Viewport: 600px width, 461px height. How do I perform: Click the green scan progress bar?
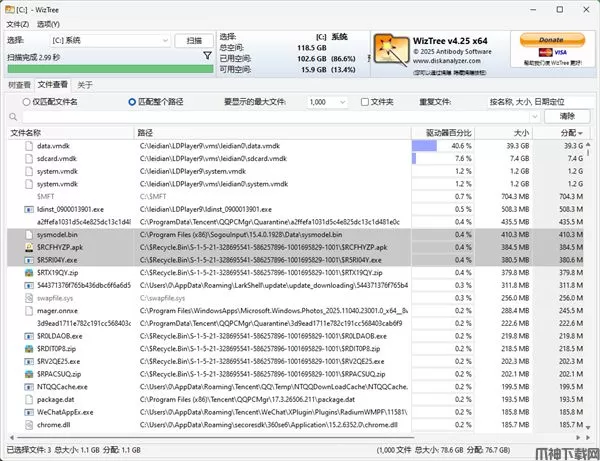[102, 69]
